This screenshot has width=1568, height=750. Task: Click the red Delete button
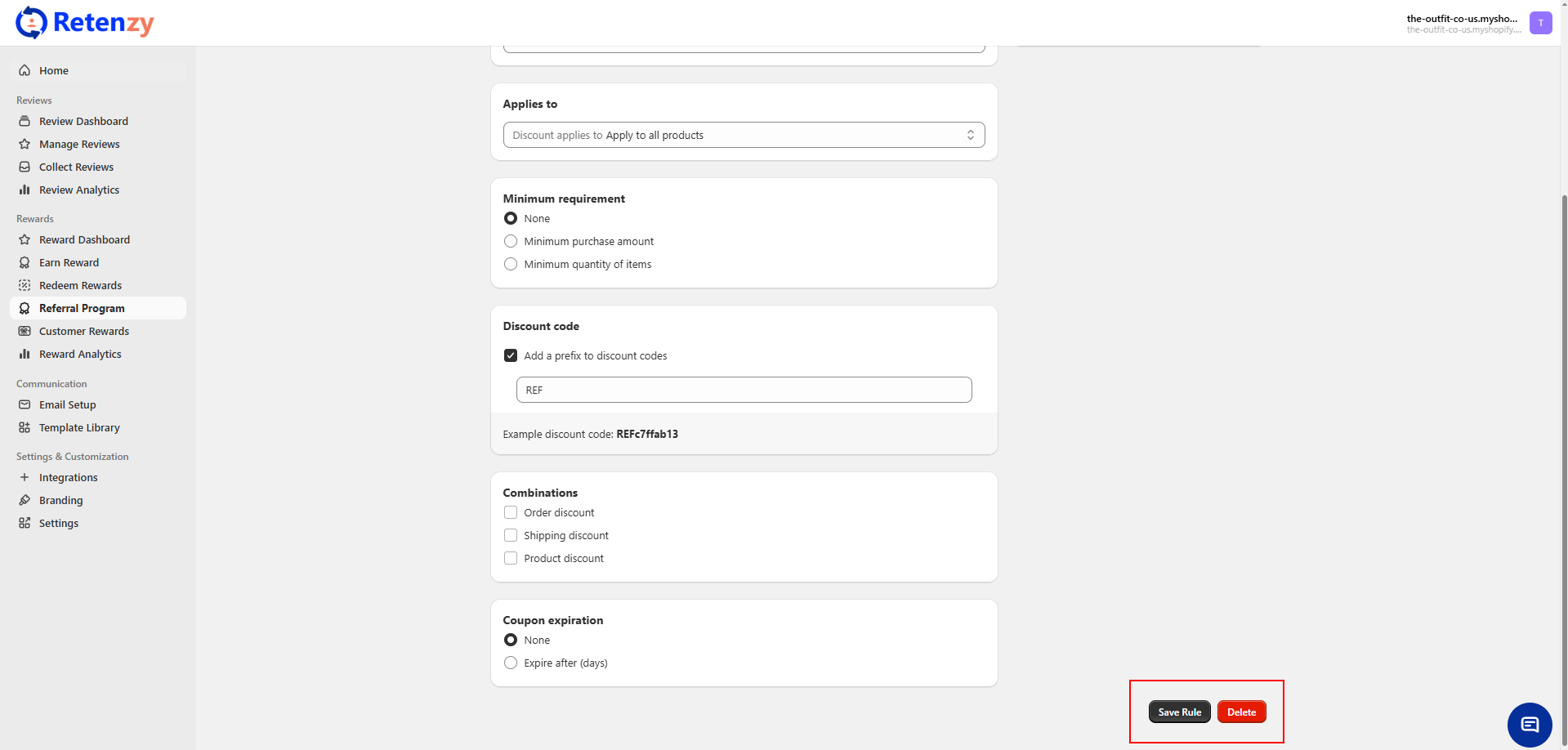coord(1241,712)
